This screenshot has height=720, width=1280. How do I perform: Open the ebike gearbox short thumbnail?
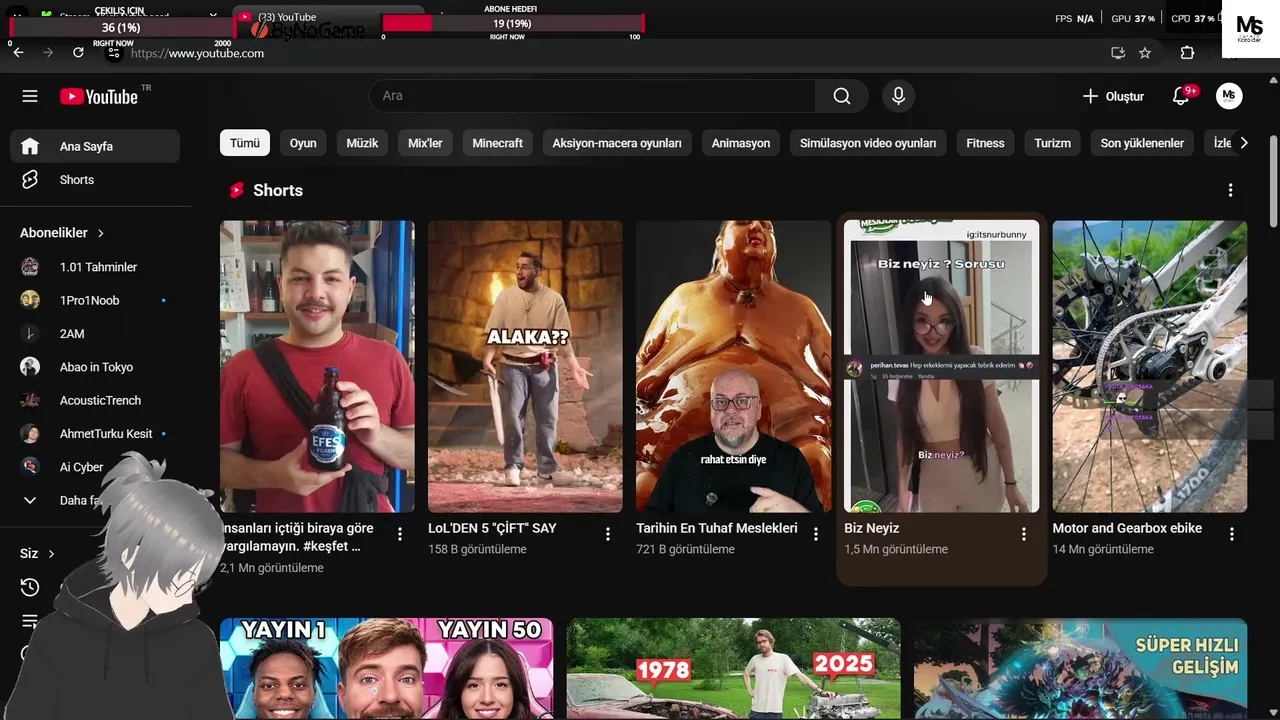[x=1150, y=366]
